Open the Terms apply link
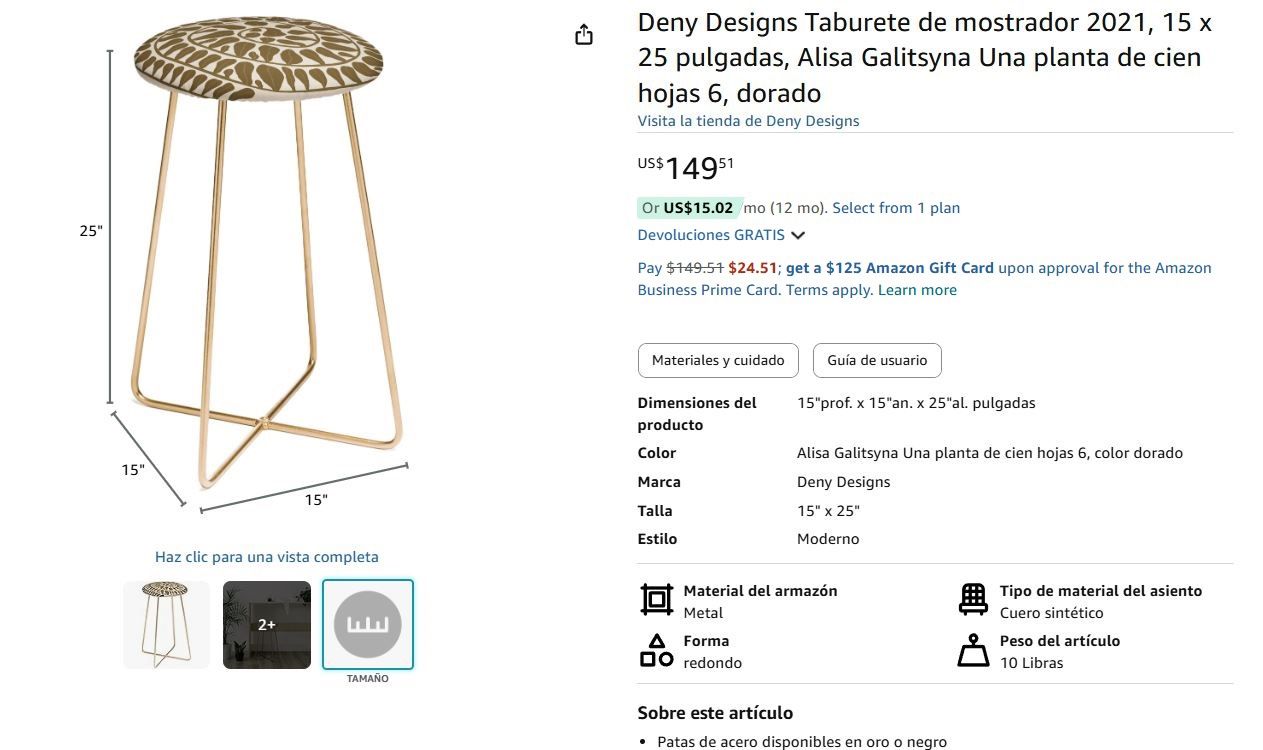The image size is (1263, 750). tap(826, 289)
